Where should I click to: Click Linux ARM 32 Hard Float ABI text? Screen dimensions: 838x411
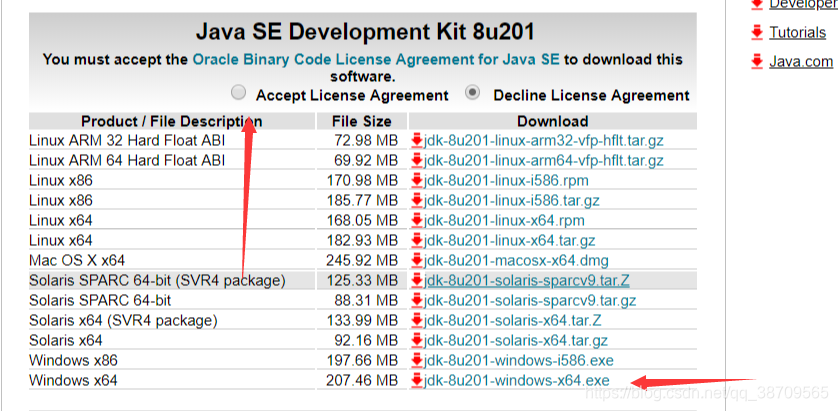[x=127, y=141]
